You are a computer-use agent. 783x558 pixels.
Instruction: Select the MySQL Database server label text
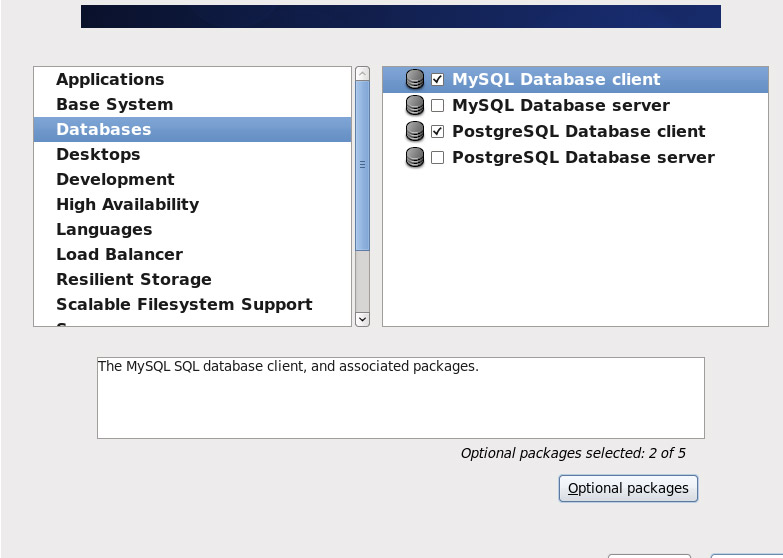pos(561,105)
